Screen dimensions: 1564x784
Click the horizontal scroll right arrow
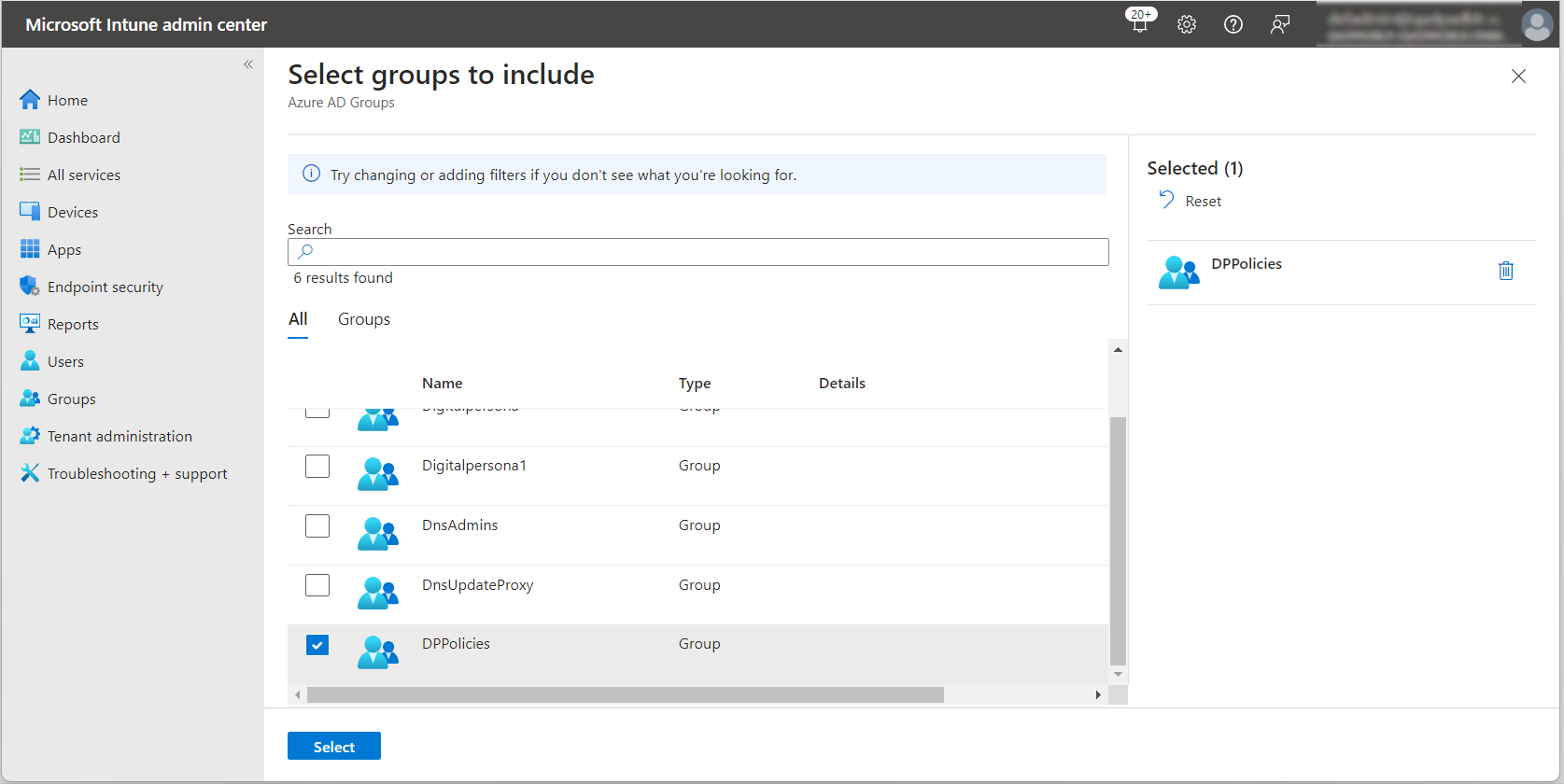(1098, 695)
